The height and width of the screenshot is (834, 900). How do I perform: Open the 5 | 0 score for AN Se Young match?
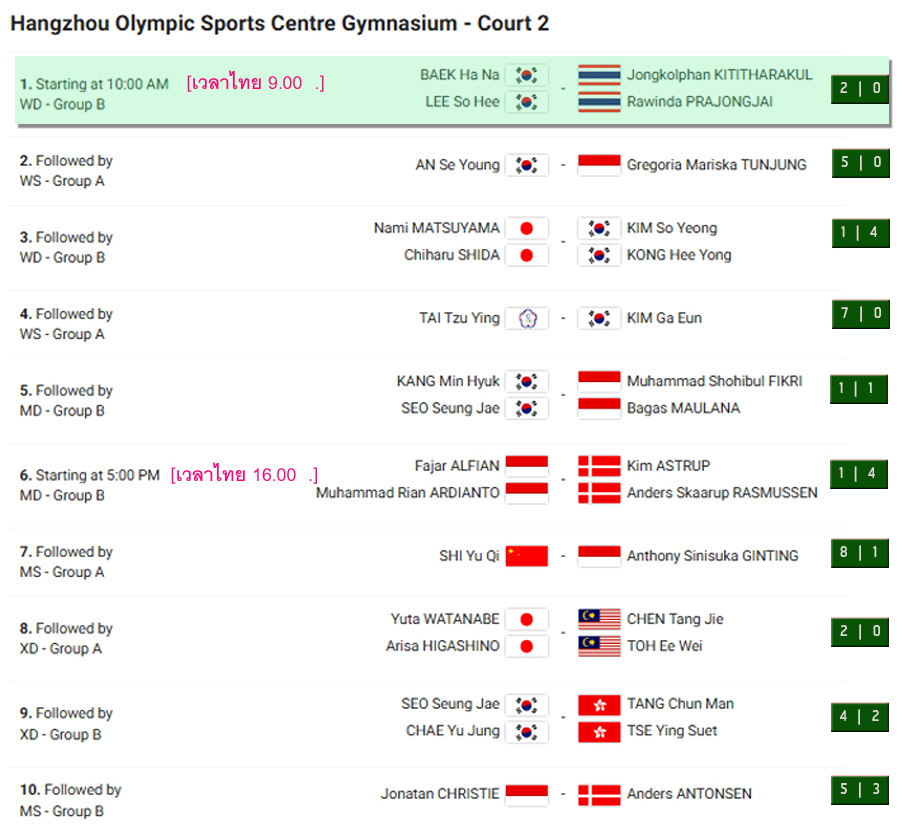tap(860, 162)
